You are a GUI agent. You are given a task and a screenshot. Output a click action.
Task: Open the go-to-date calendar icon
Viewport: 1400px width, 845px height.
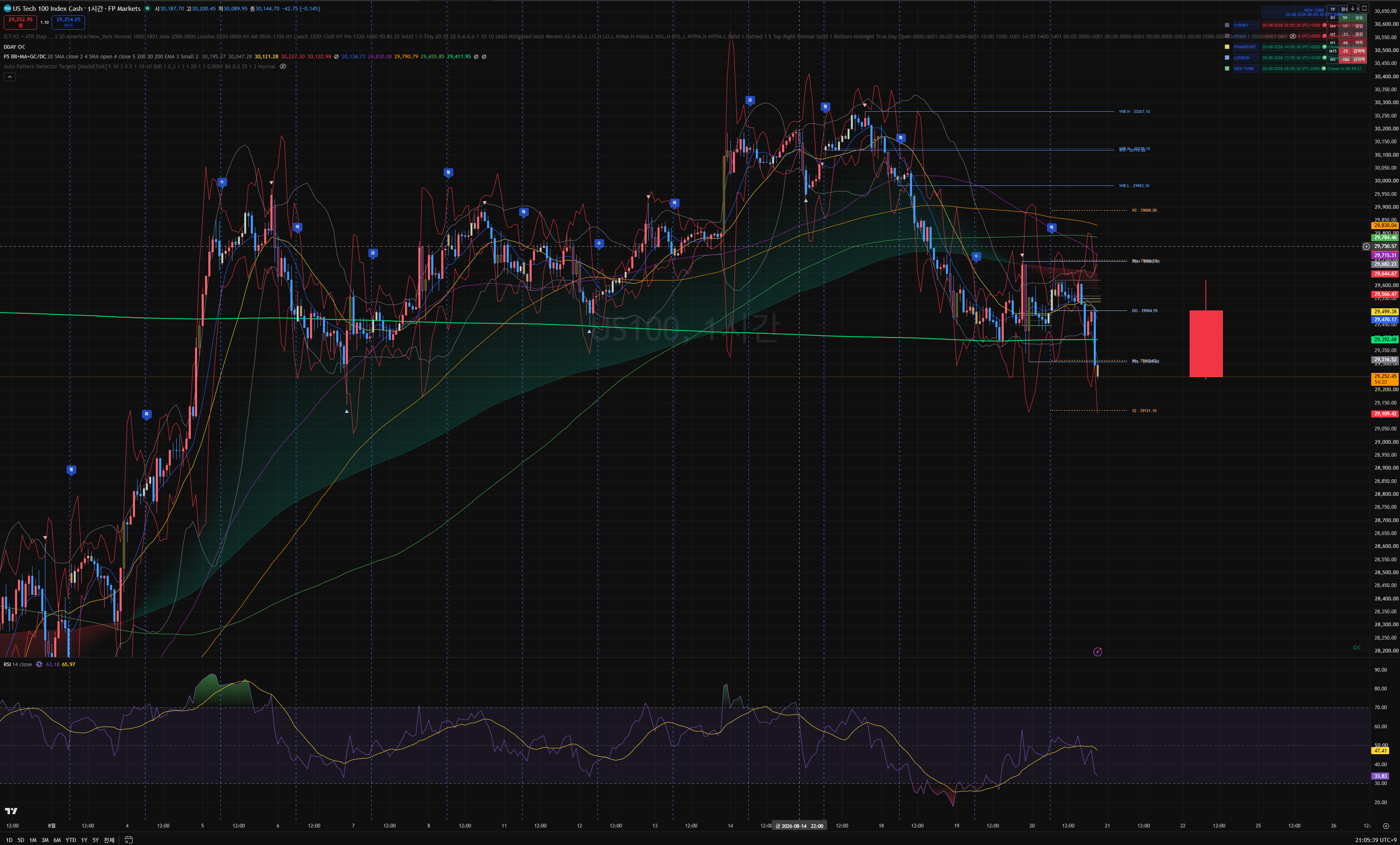tap(128, 840)
